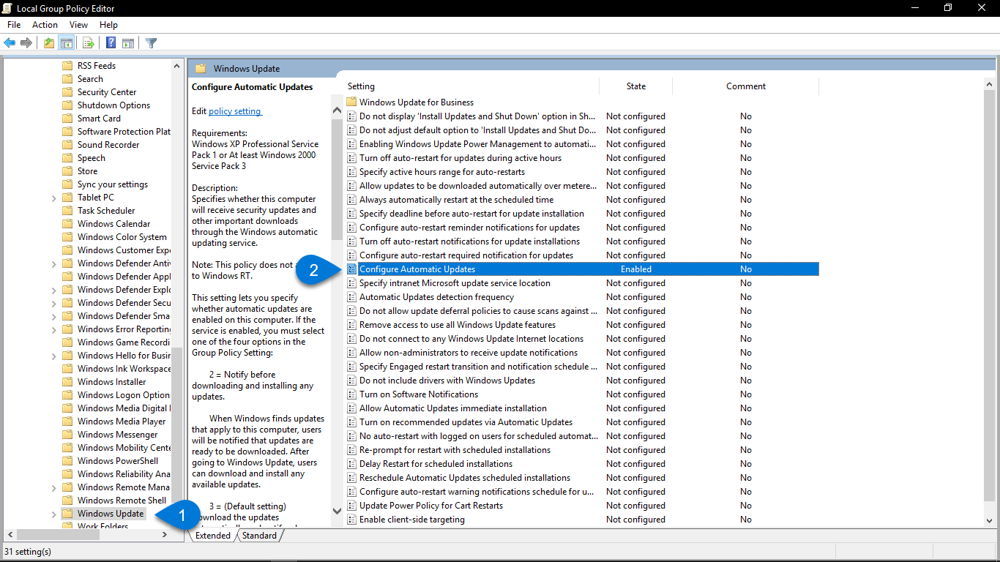This screenshot has width=1000, height=562.
Task: Expand the Windows Defender Security Center node
Action: pos(54,303)
